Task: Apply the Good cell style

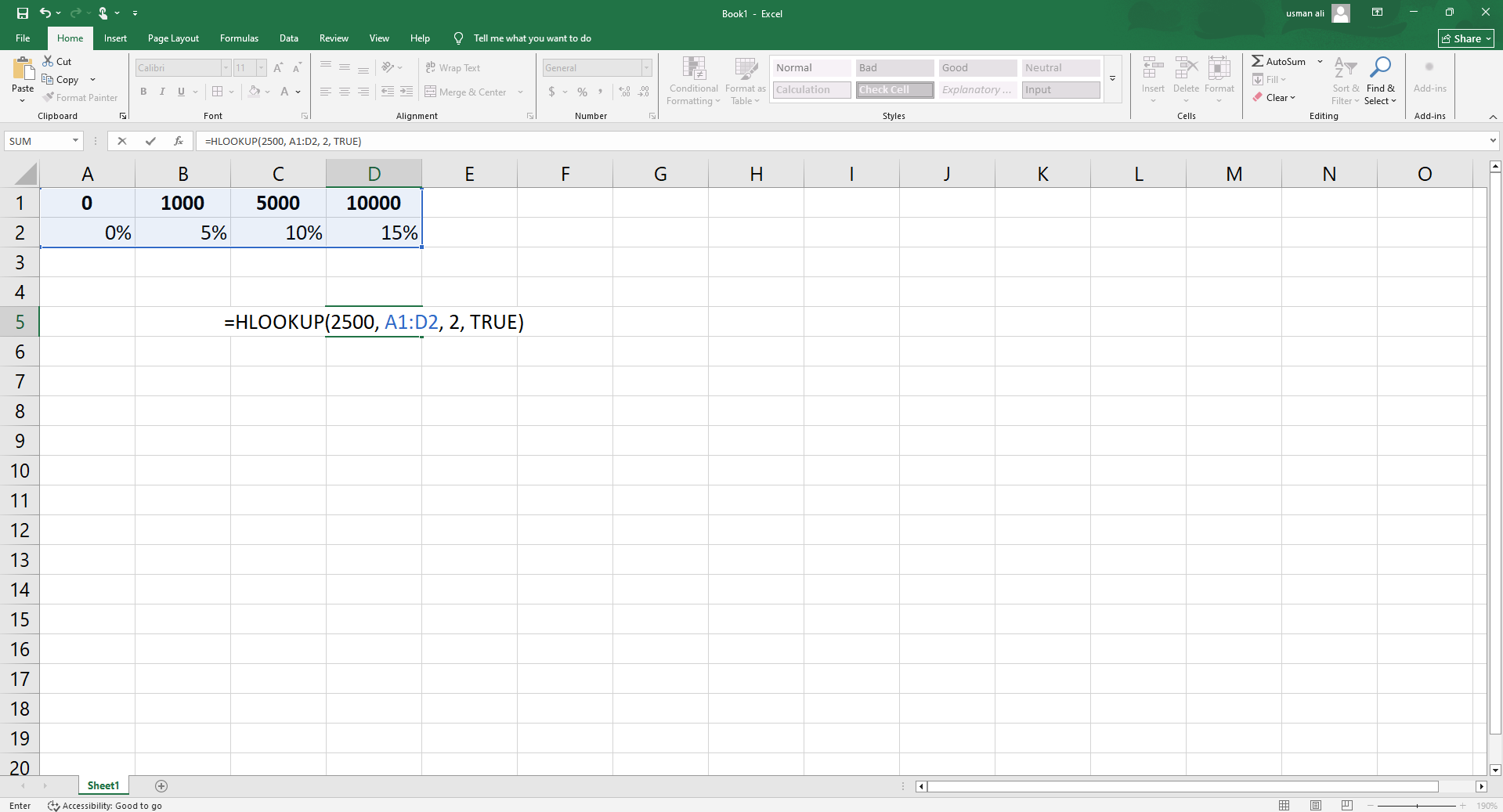Action: click(977, 68)
